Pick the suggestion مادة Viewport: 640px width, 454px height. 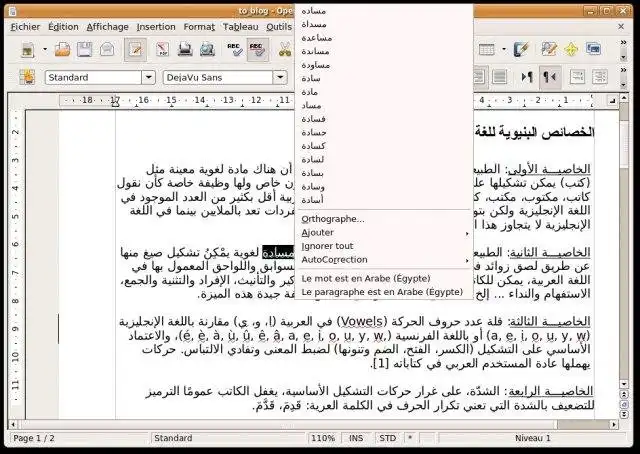tap(384, 92)
